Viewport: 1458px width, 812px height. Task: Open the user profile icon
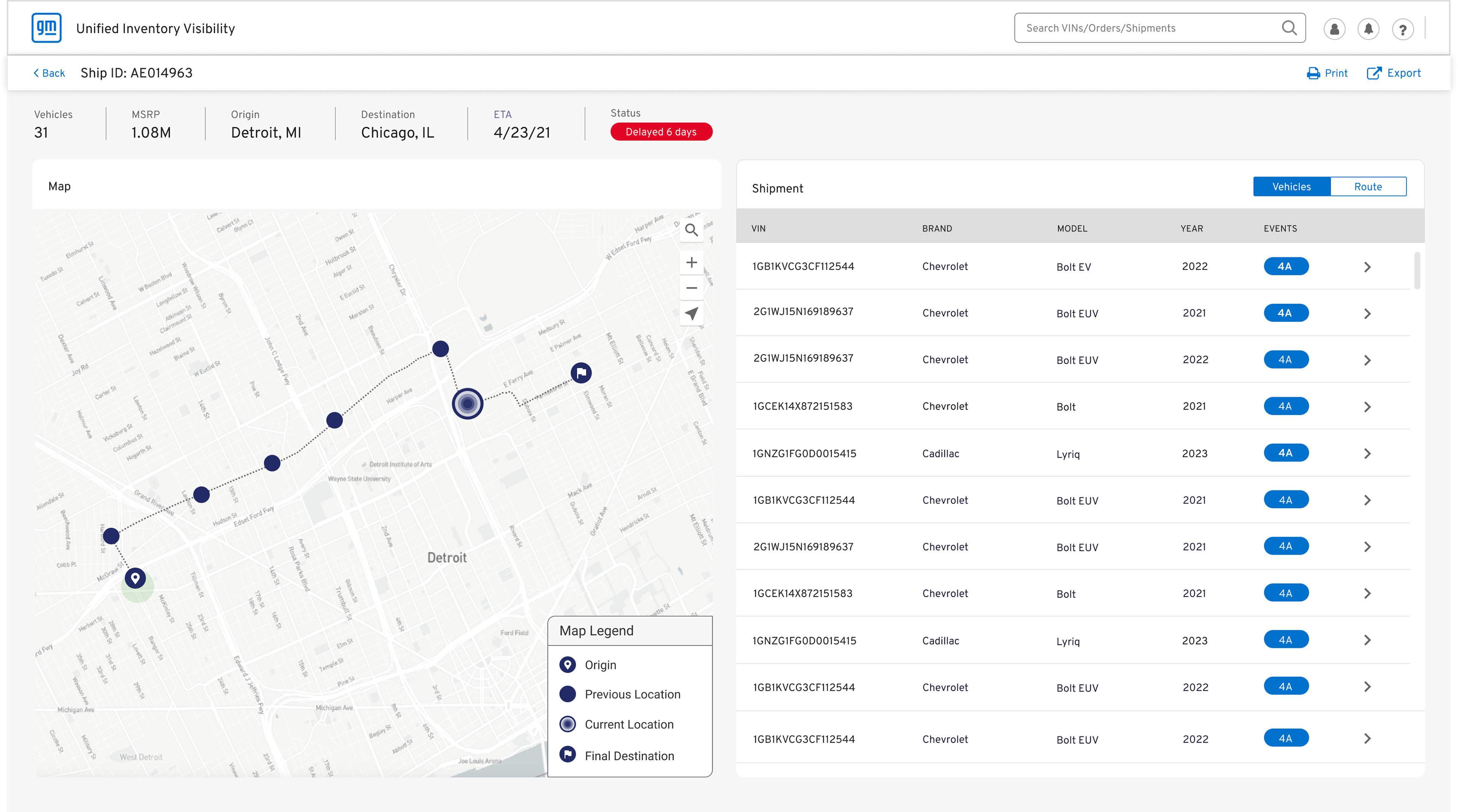(1334, 29)
